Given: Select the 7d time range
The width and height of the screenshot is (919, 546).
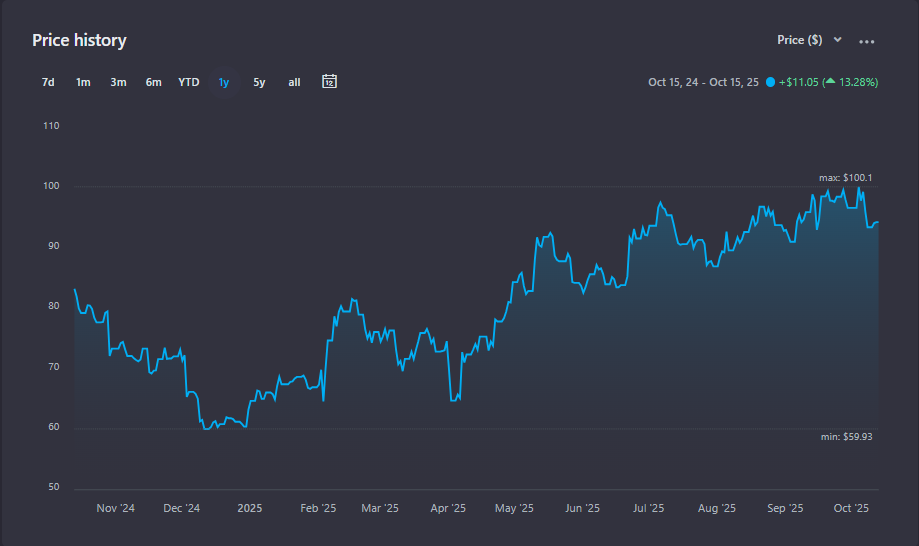Looking at the screenshot, I should [48, 82].
